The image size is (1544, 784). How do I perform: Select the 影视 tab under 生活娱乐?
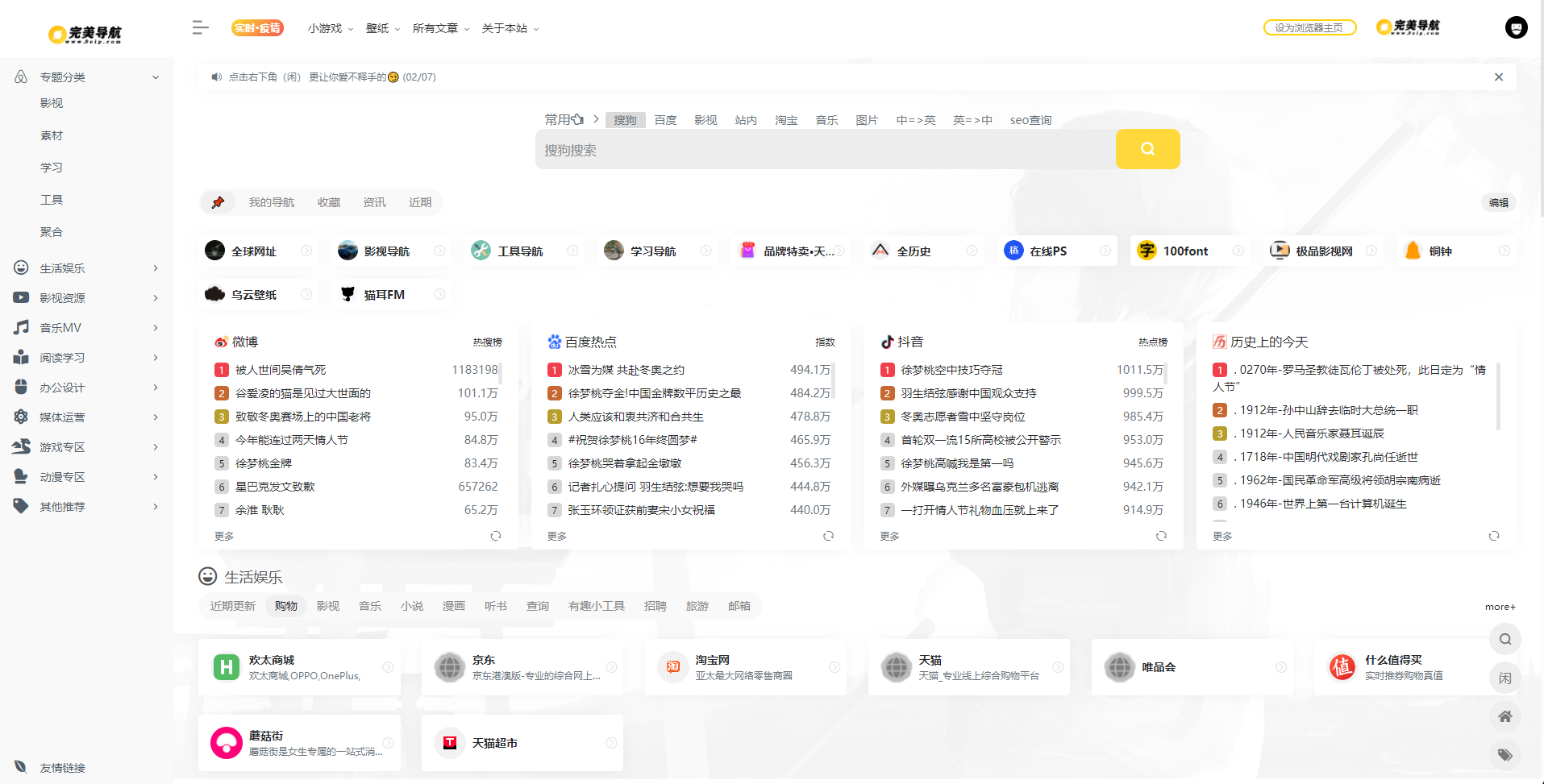coord(328,606)
